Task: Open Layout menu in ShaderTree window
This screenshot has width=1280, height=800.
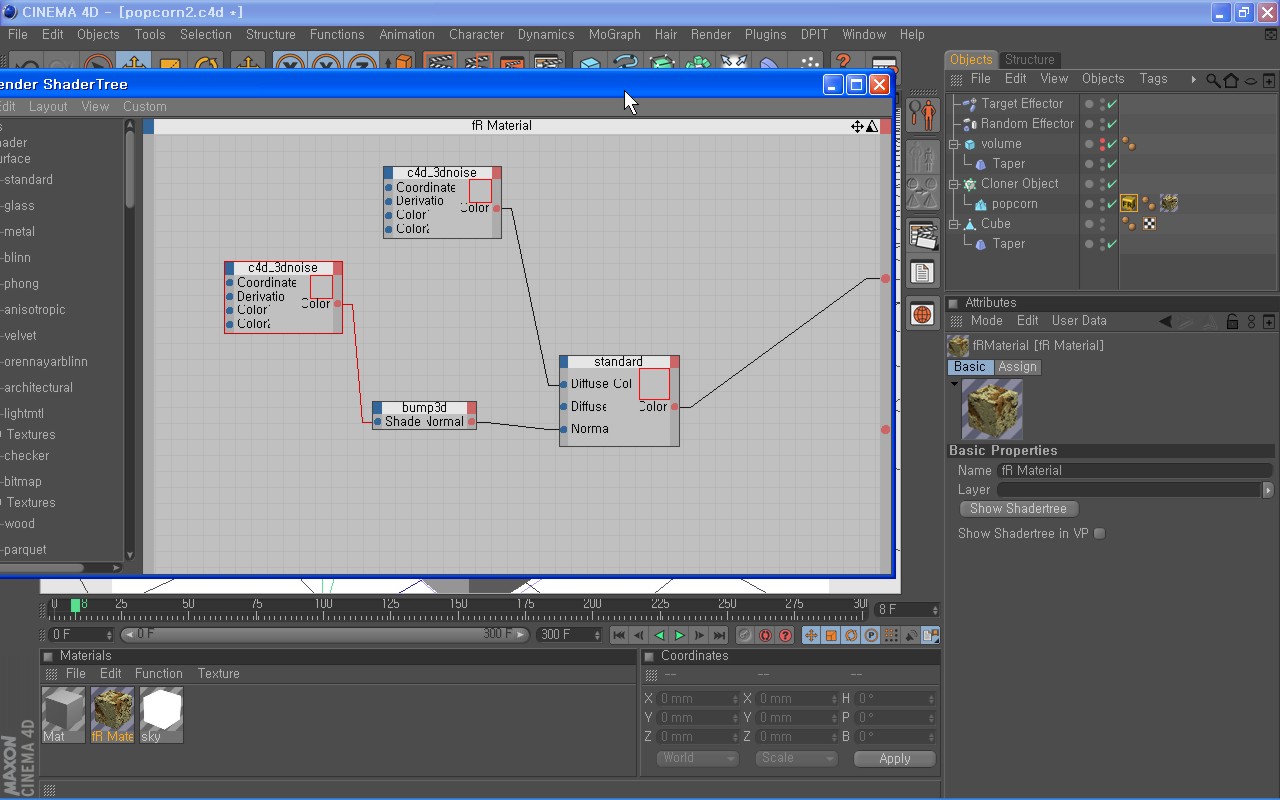Action: (x=48, y=106)
